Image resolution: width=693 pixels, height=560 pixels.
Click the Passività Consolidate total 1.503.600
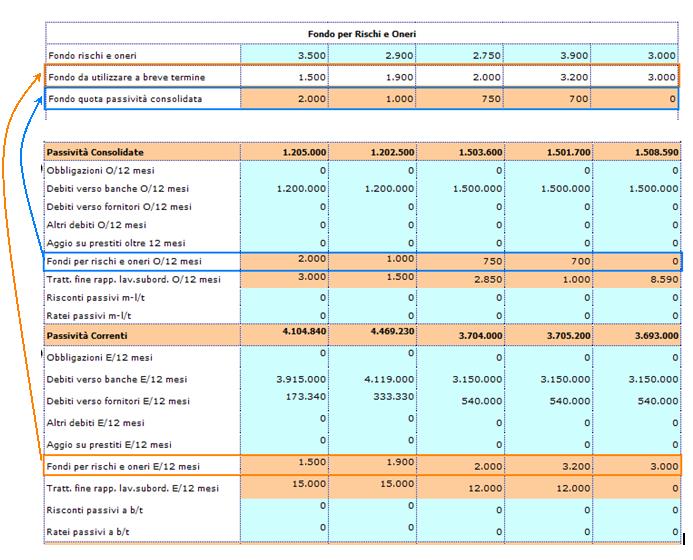480,152
